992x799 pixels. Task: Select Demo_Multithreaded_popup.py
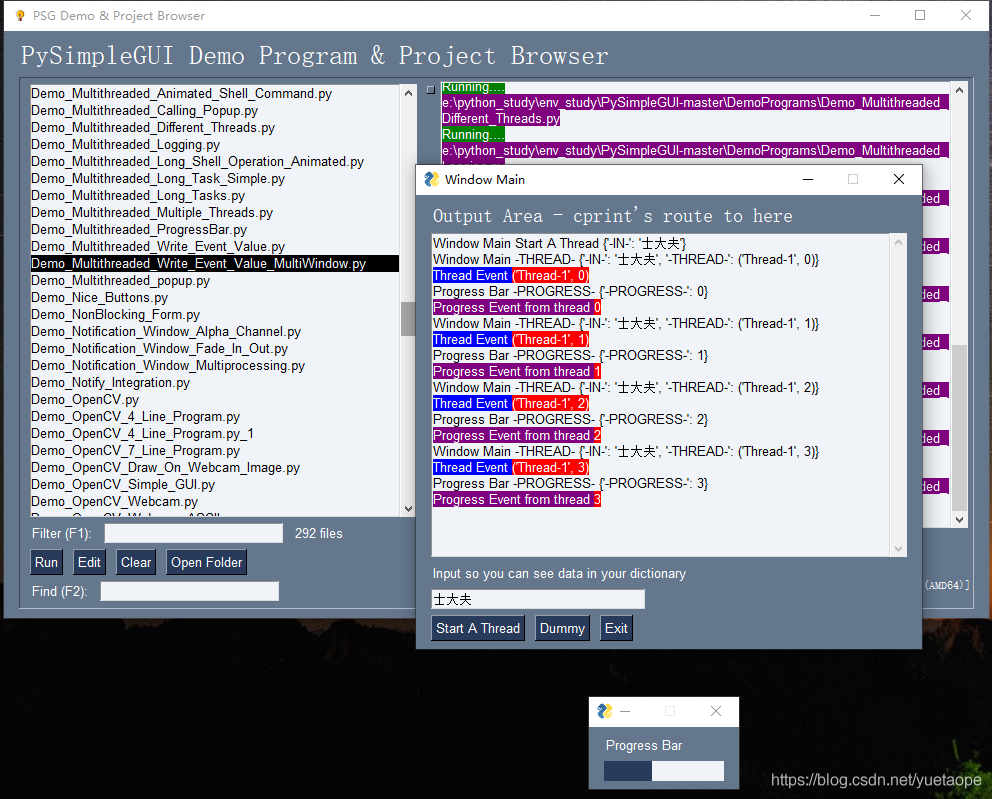214,281
